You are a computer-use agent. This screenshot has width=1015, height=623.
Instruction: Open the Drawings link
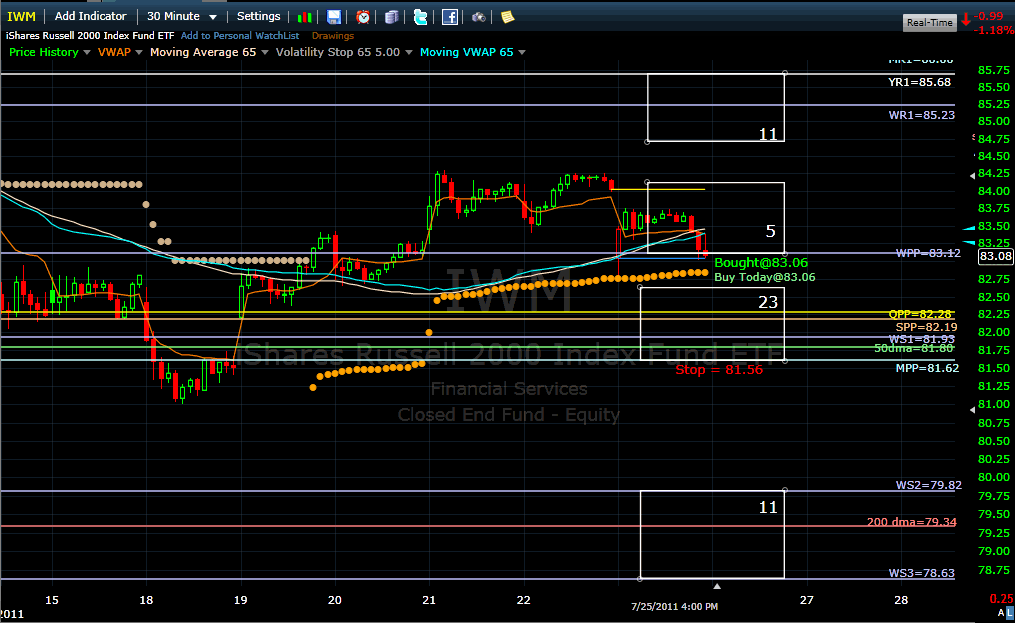333,36
